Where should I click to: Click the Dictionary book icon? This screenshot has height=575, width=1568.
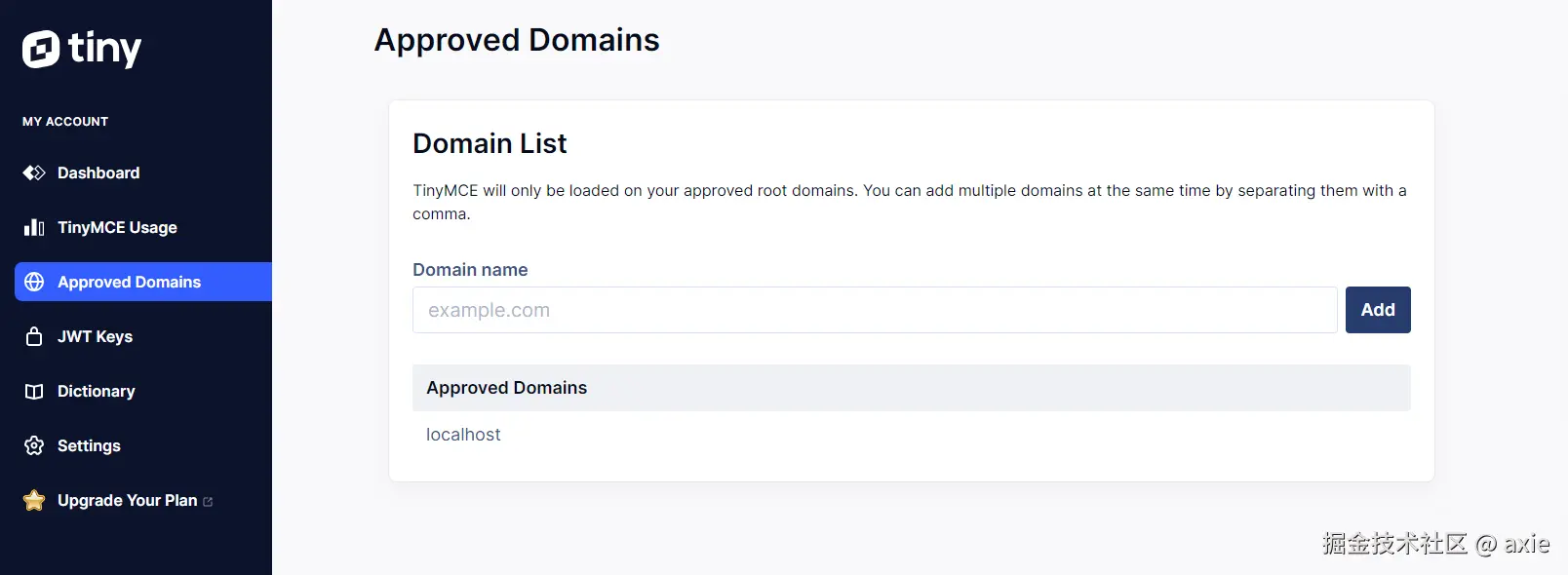tap(34, 392)
